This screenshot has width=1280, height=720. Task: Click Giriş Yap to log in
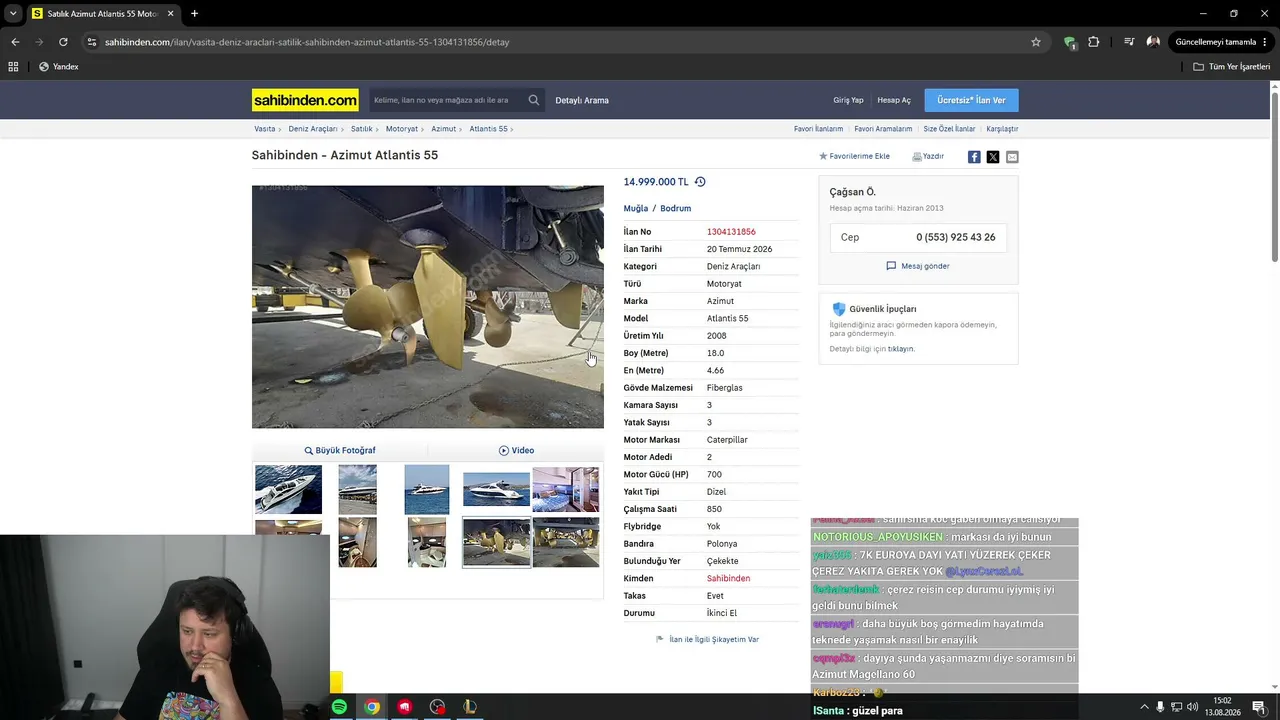(848, 100)
